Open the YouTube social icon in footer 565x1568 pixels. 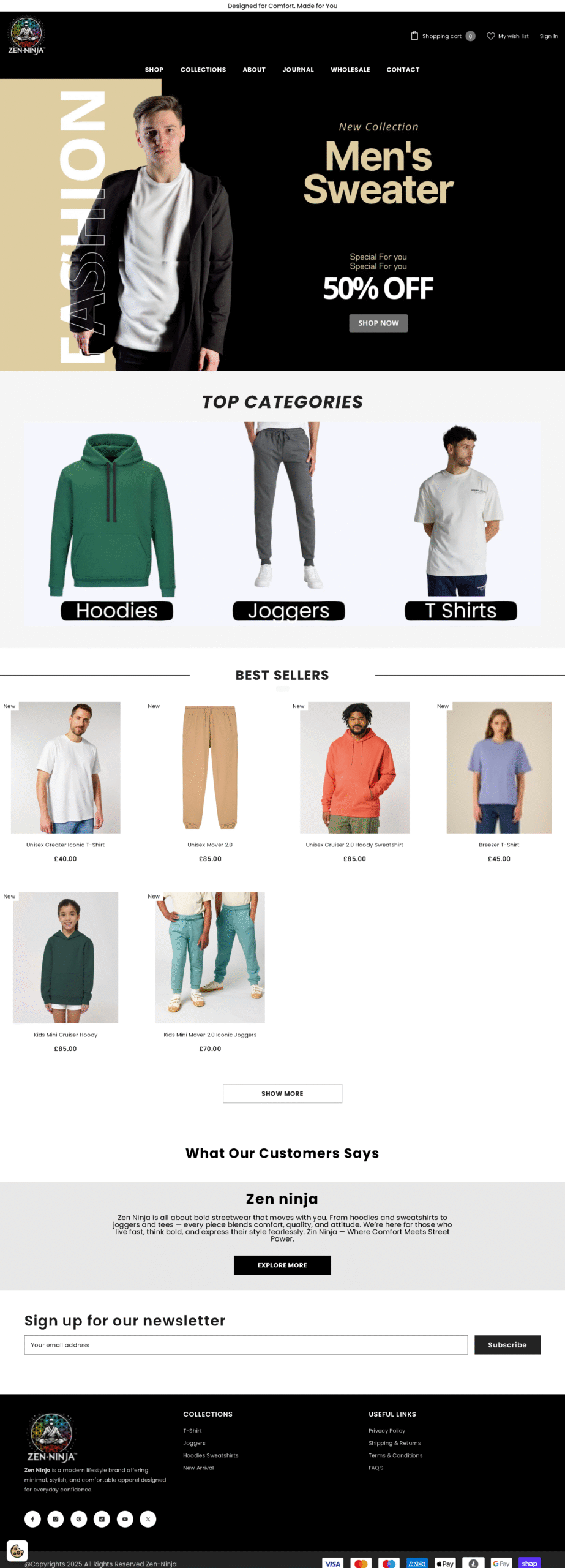click(125, 1519)
